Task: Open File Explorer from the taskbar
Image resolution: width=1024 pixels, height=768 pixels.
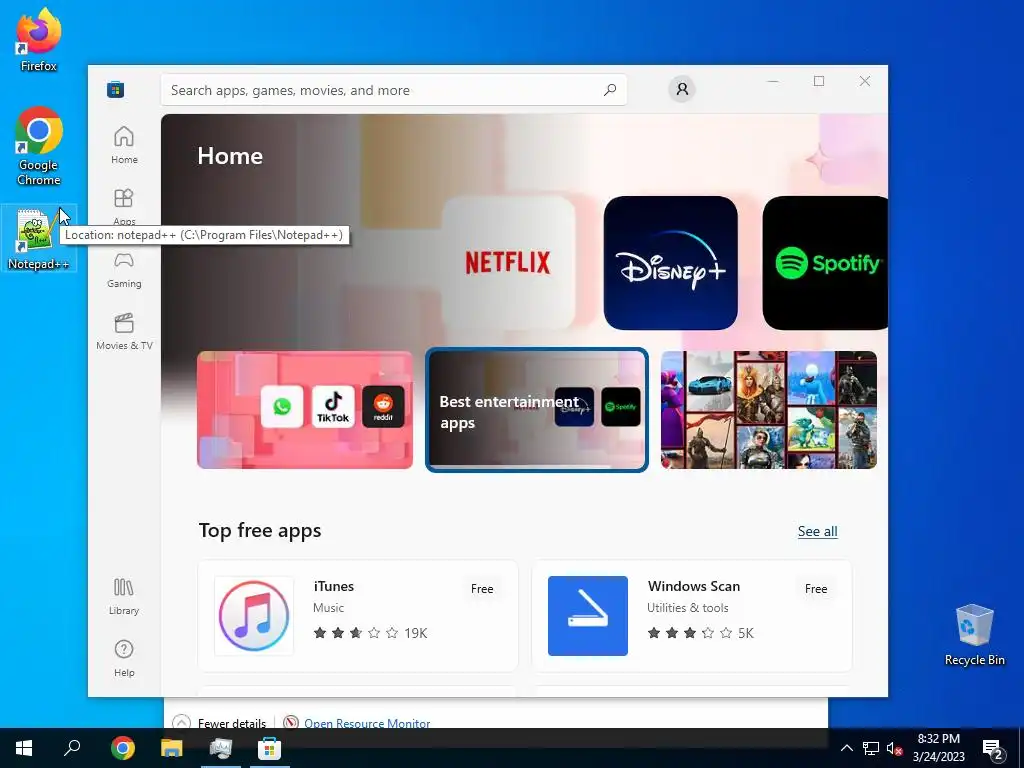Action: (172, 748)
